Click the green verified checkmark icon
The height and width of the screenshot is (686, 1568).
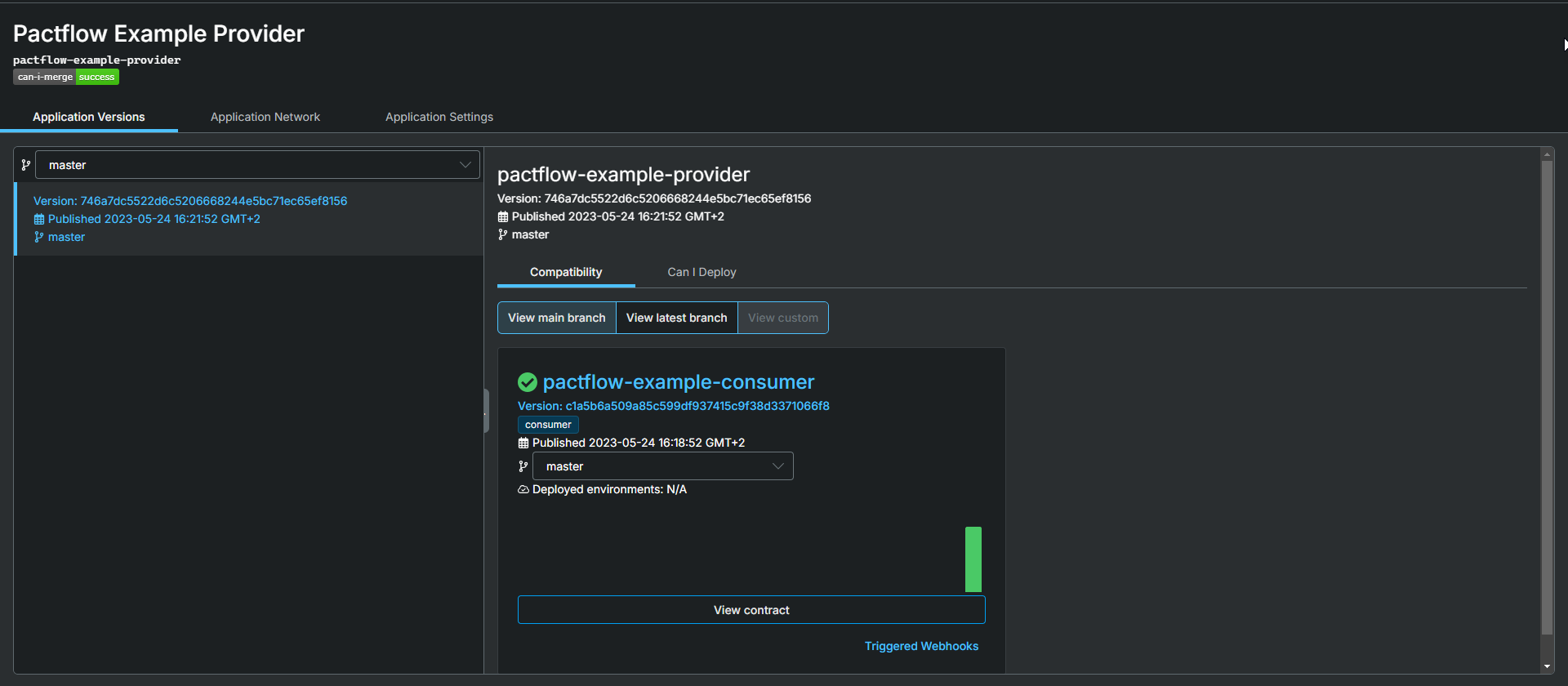click(528, 382)
